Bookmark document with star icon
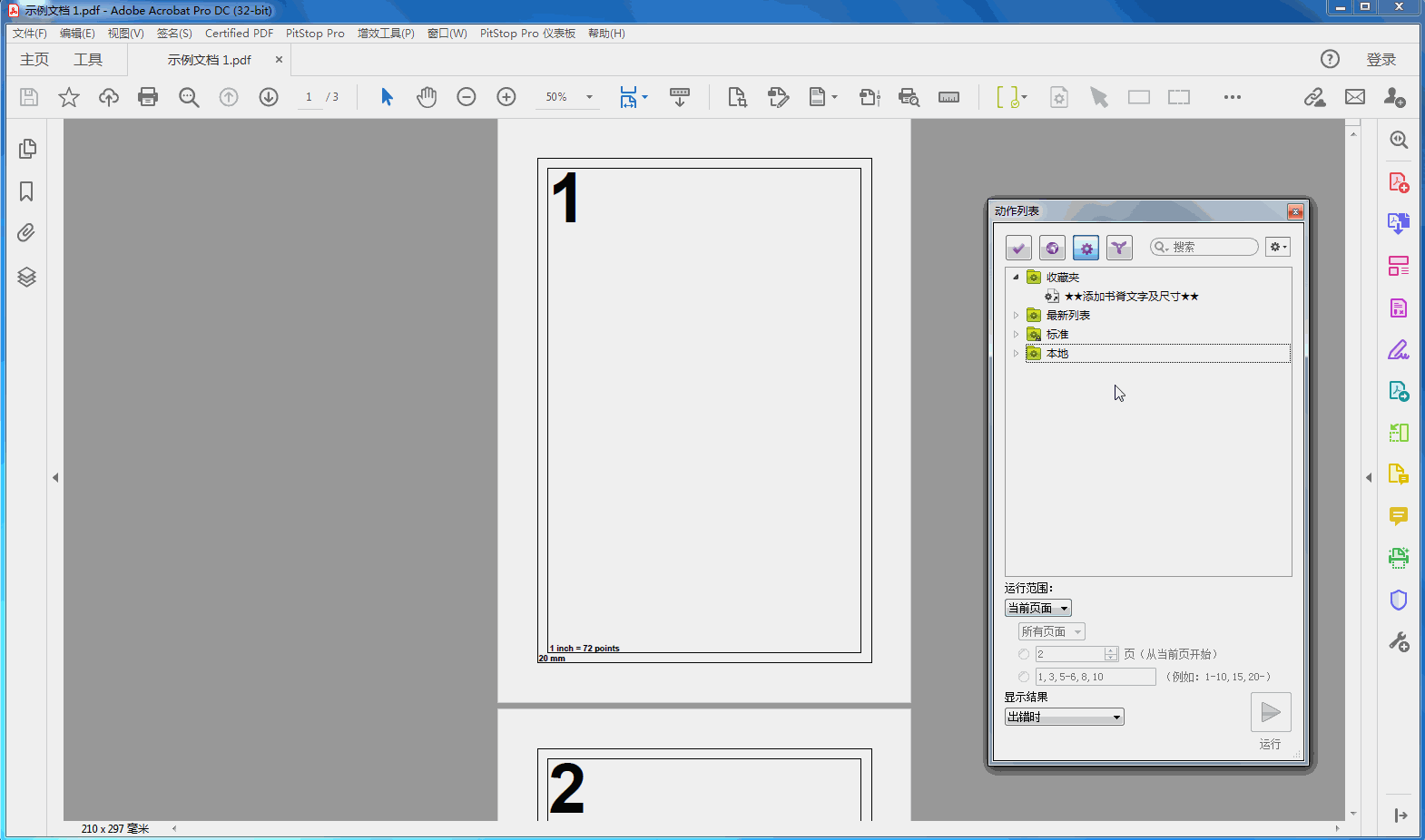 tap(69, 97)
